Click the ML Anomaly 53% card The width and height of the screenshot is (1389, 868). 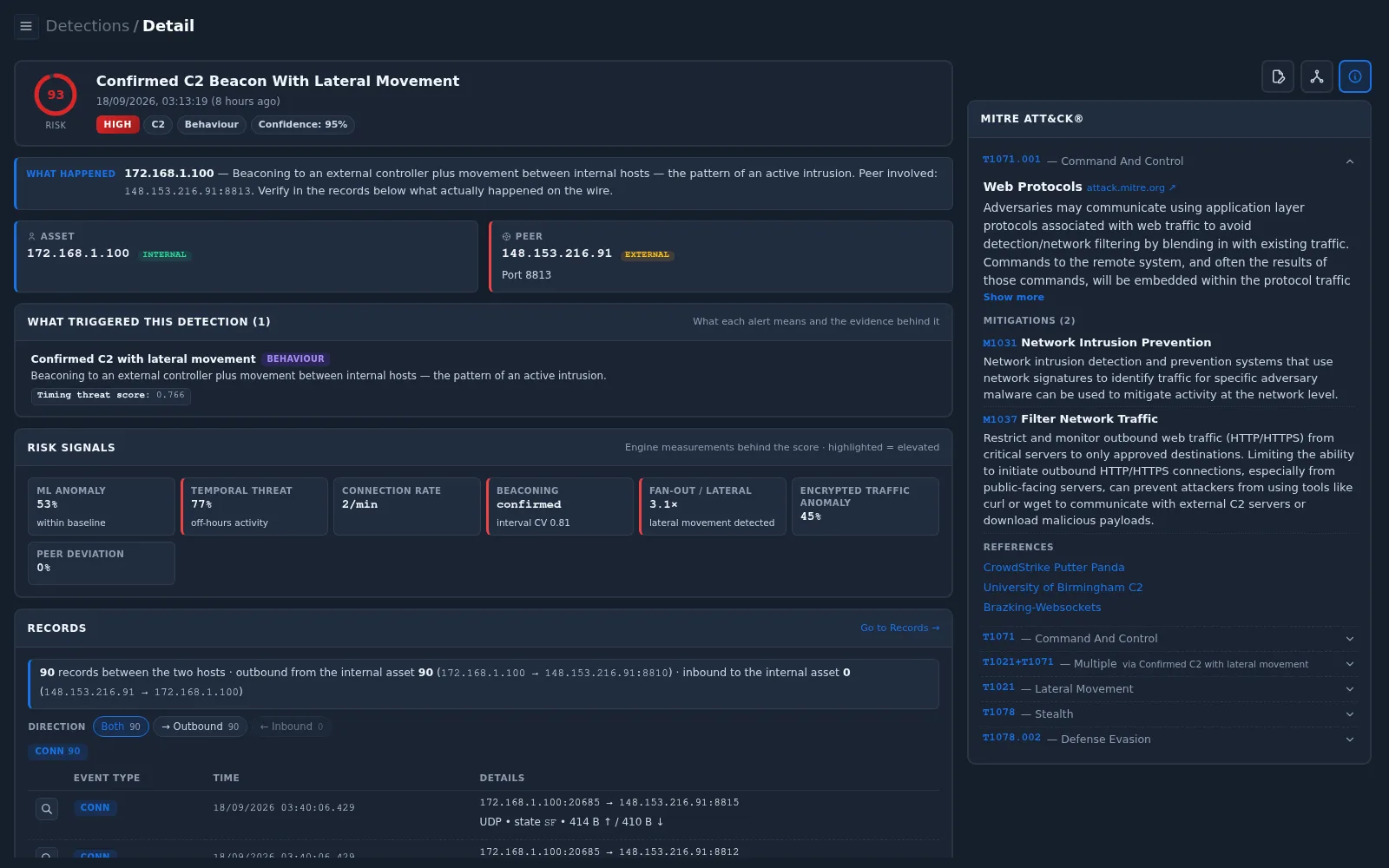coord(102,507)
